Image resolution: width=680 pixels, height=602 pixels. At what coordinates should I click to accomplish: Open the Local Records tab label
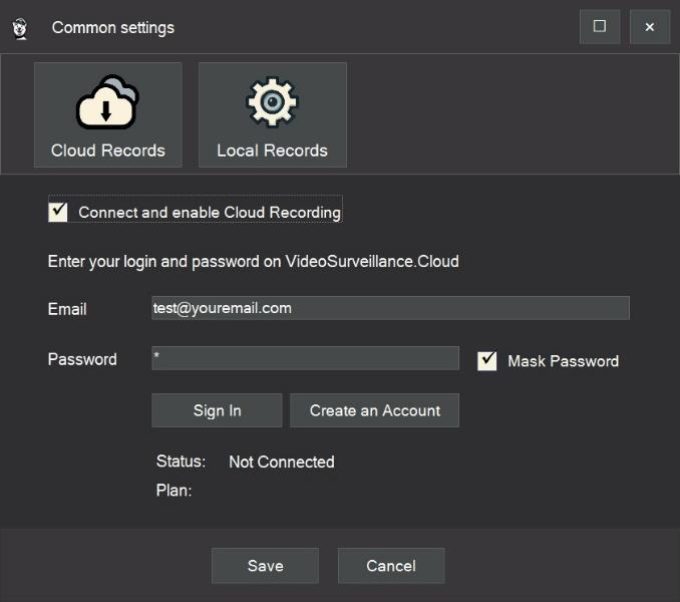coord(272,151)
